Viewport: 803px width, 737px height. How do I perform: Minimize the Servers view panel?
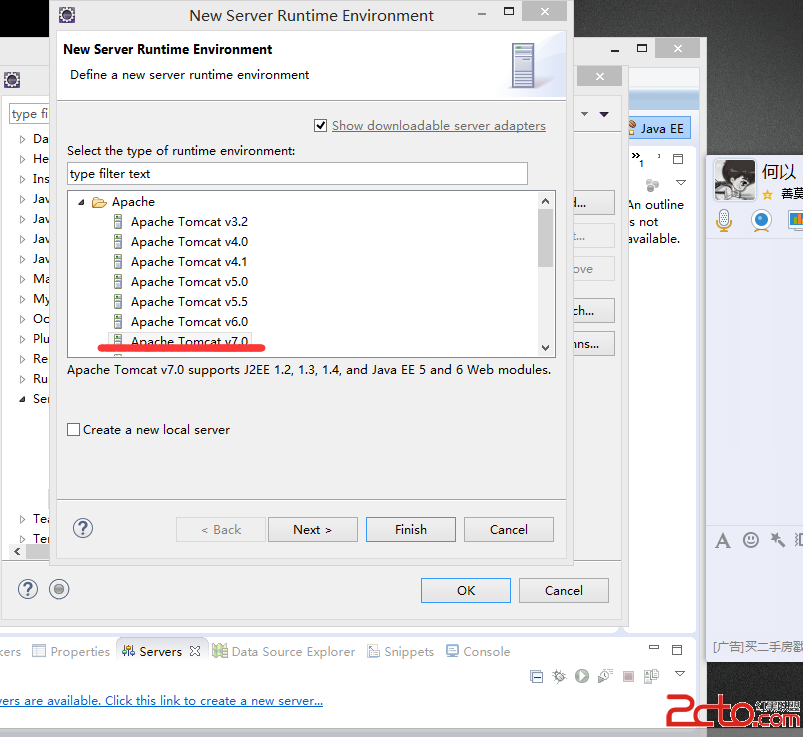(x=654, y=647)
